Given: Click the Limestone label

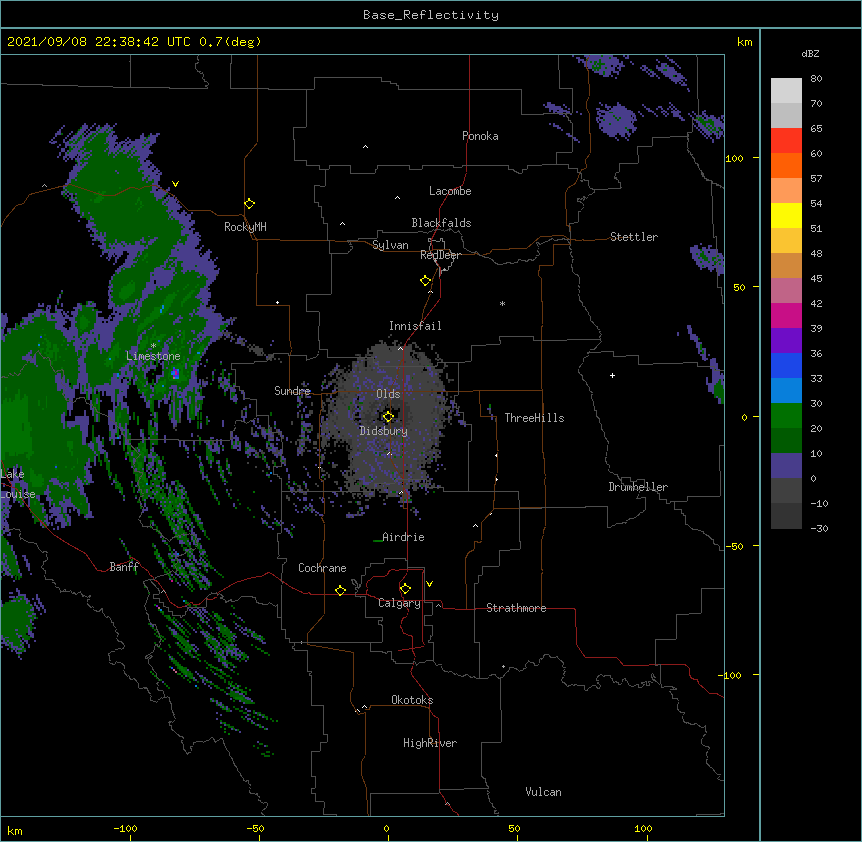Looking at the screenshot, I should tap(153, 356).
